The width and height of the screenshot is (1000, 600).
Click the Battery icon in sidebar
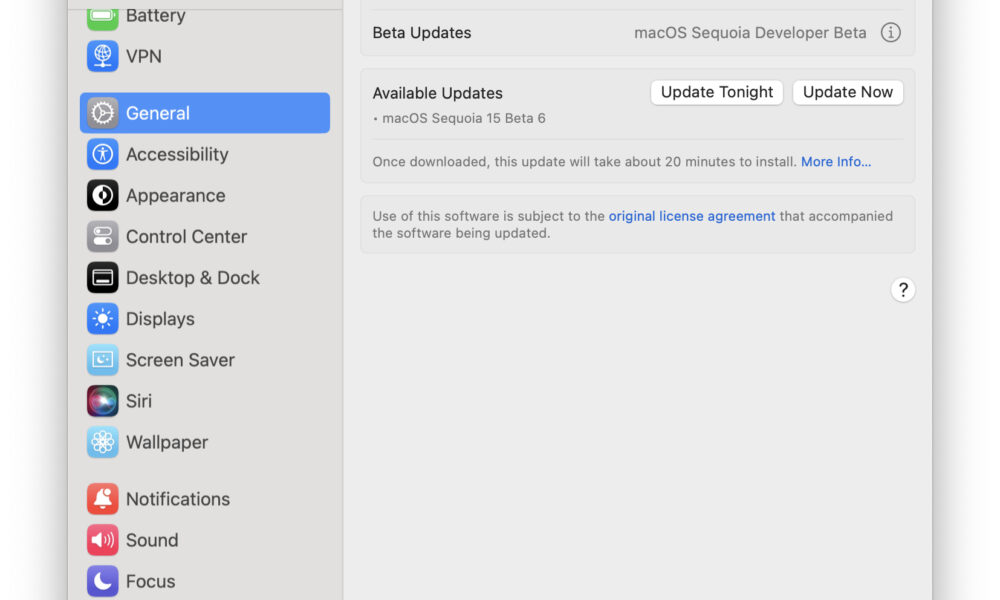pos(103,17)
